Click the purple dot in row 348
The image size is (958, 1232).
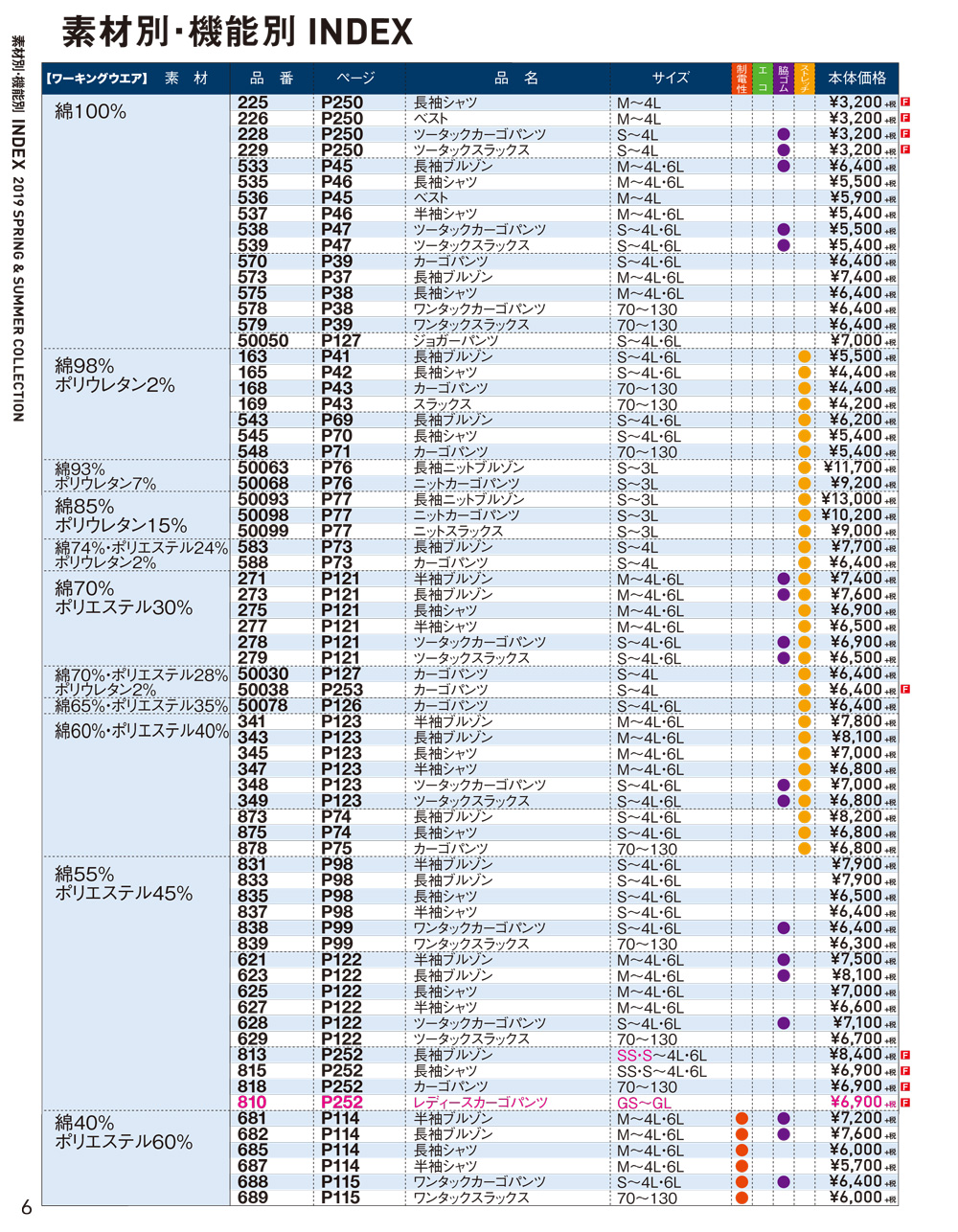(784, 785)
